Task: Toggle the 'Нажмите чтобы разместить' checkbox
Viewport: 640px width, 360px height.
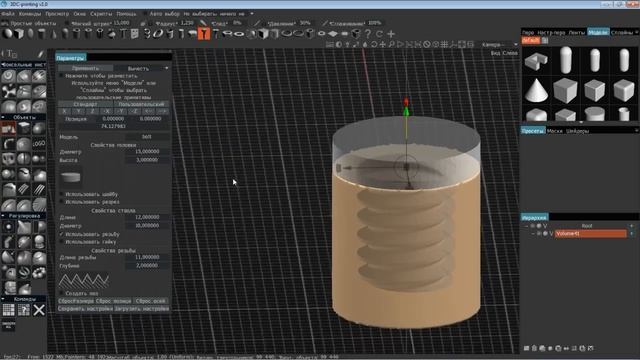Action: (62, 76)
